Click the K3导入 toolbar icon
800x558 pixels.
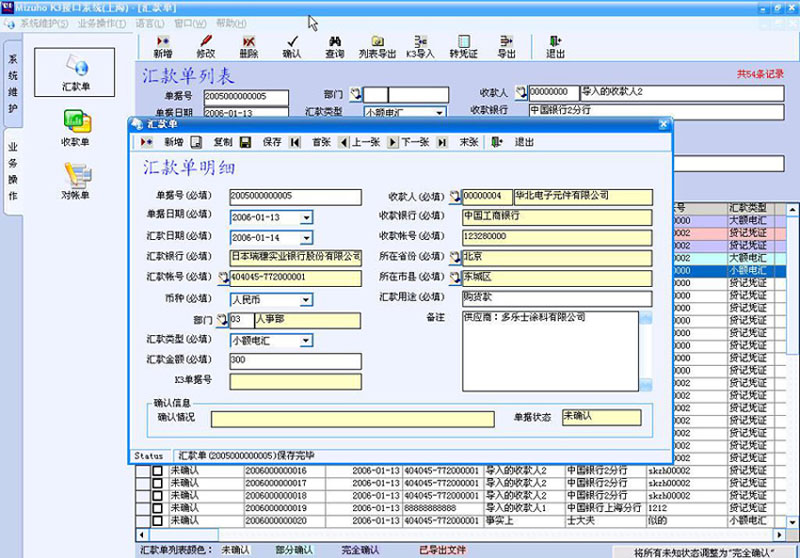click(x=420, y=46)
